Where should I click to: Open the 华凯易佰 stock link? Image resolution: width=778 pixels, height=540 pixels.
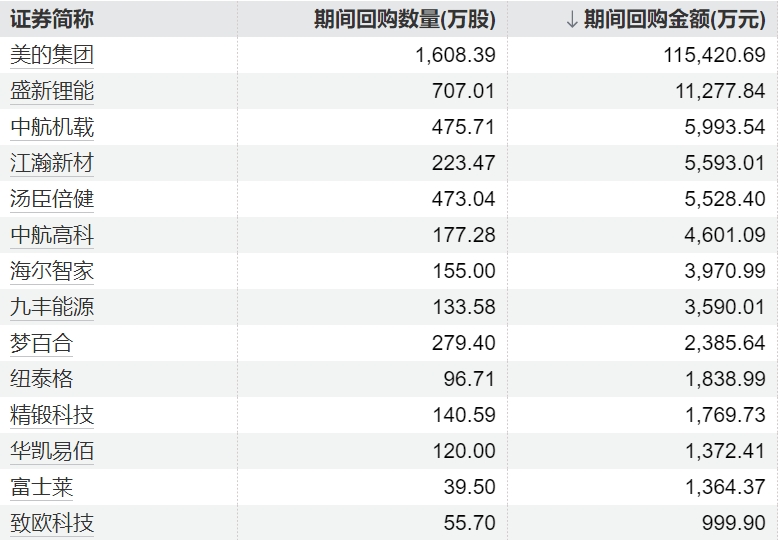tap(52, 451)
